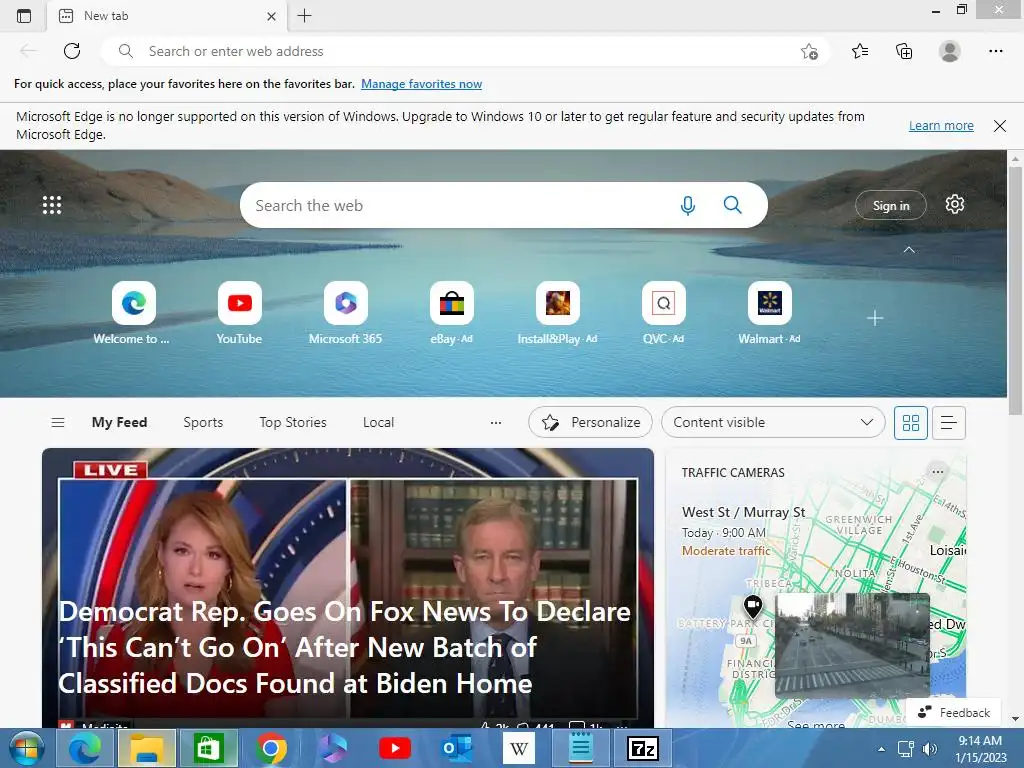
Task: Show hidden tray icons arrow
Action: tap(882, 749)
